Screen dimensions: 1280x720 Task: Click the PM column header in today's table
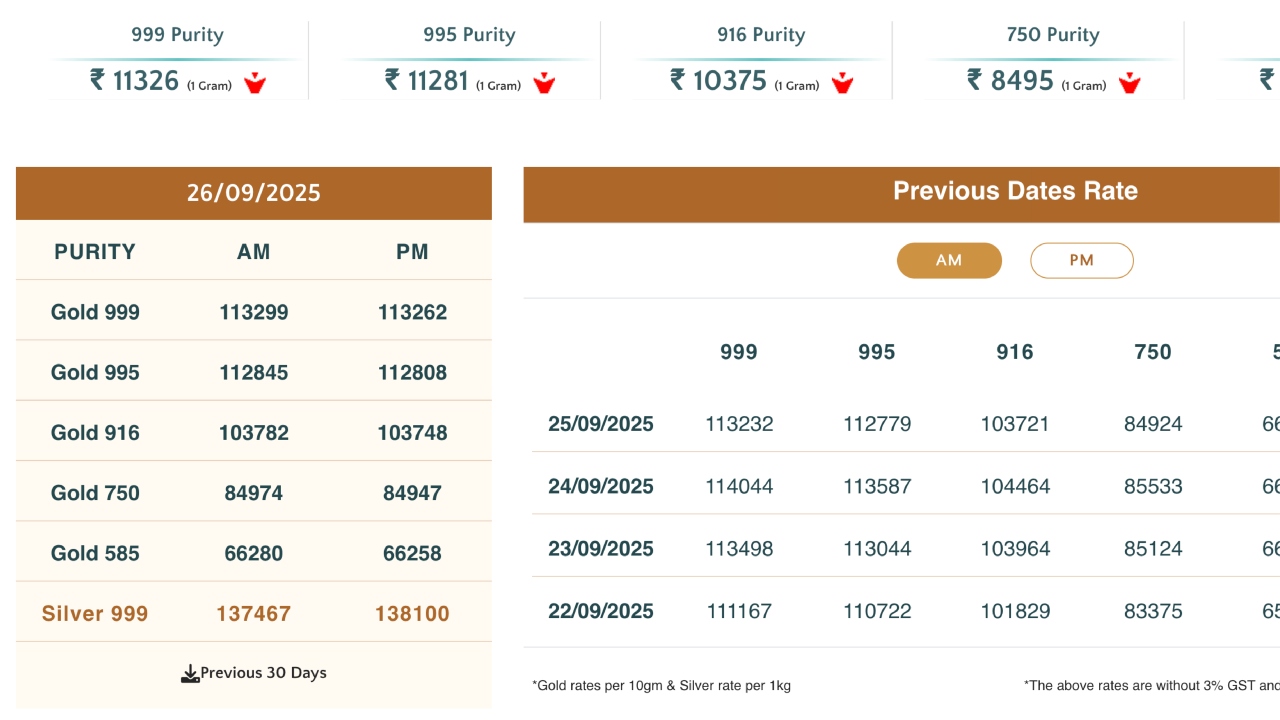coord(412,252)
